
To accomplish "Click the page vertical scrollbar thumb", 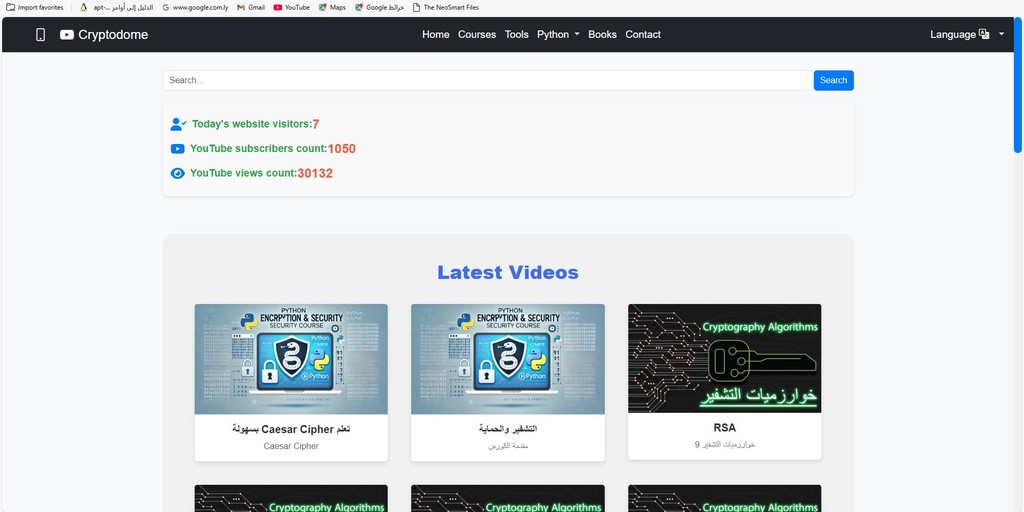I will 1017,85.
